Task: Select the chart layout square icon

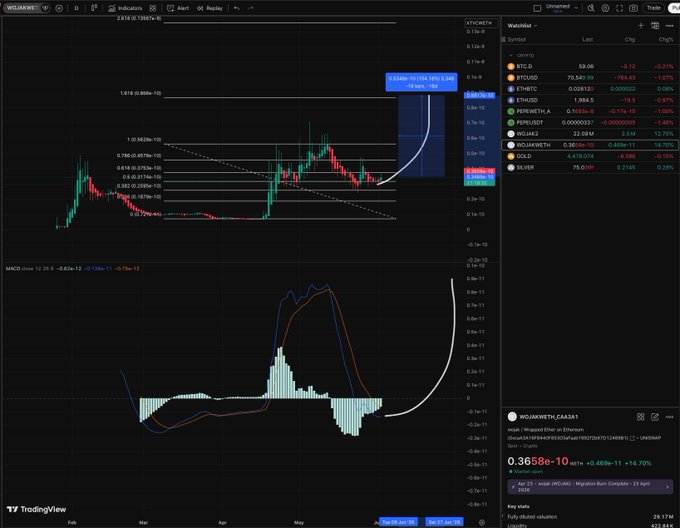Action: pos(537,8)
